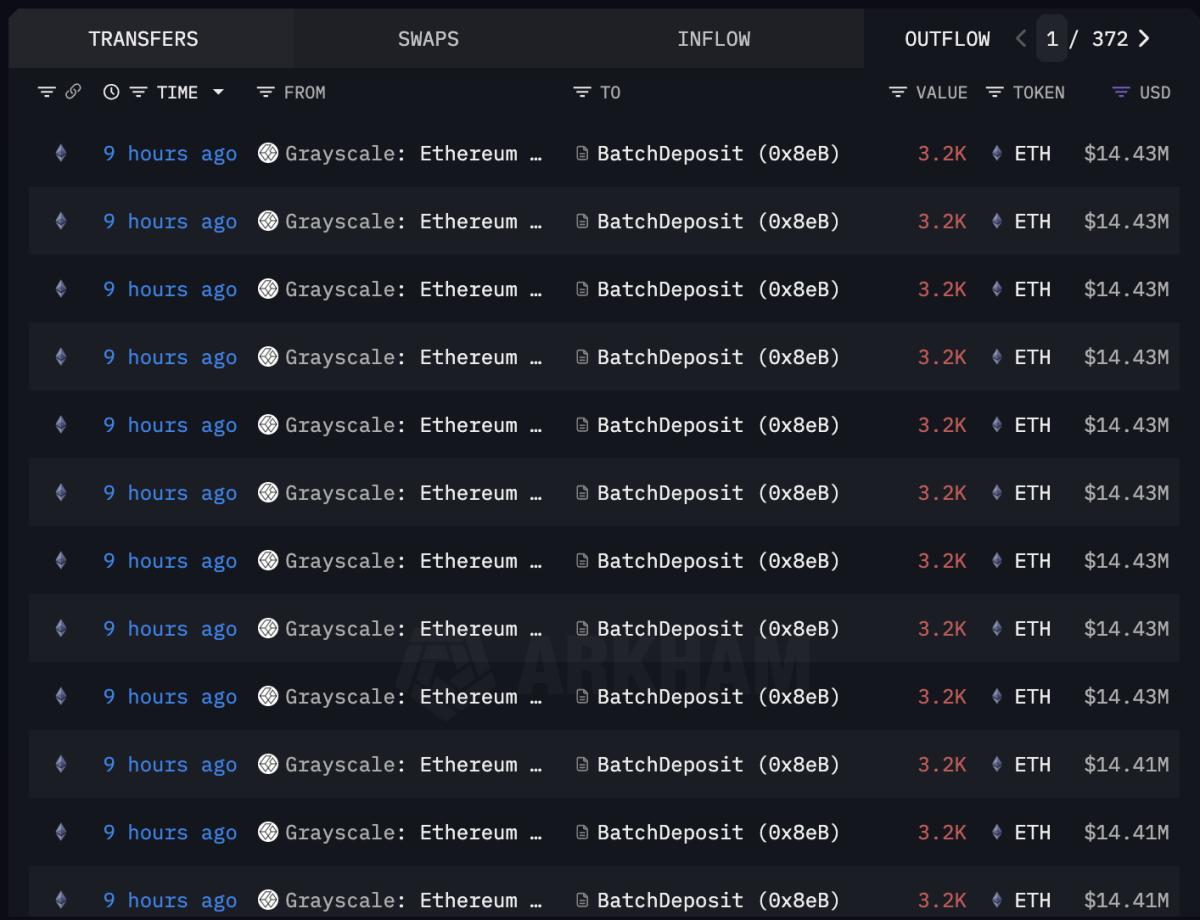This screenshot has width=1200, height=920.
Task: Click the Grayscale logo in the first row
Action: [x=268, y=153]
